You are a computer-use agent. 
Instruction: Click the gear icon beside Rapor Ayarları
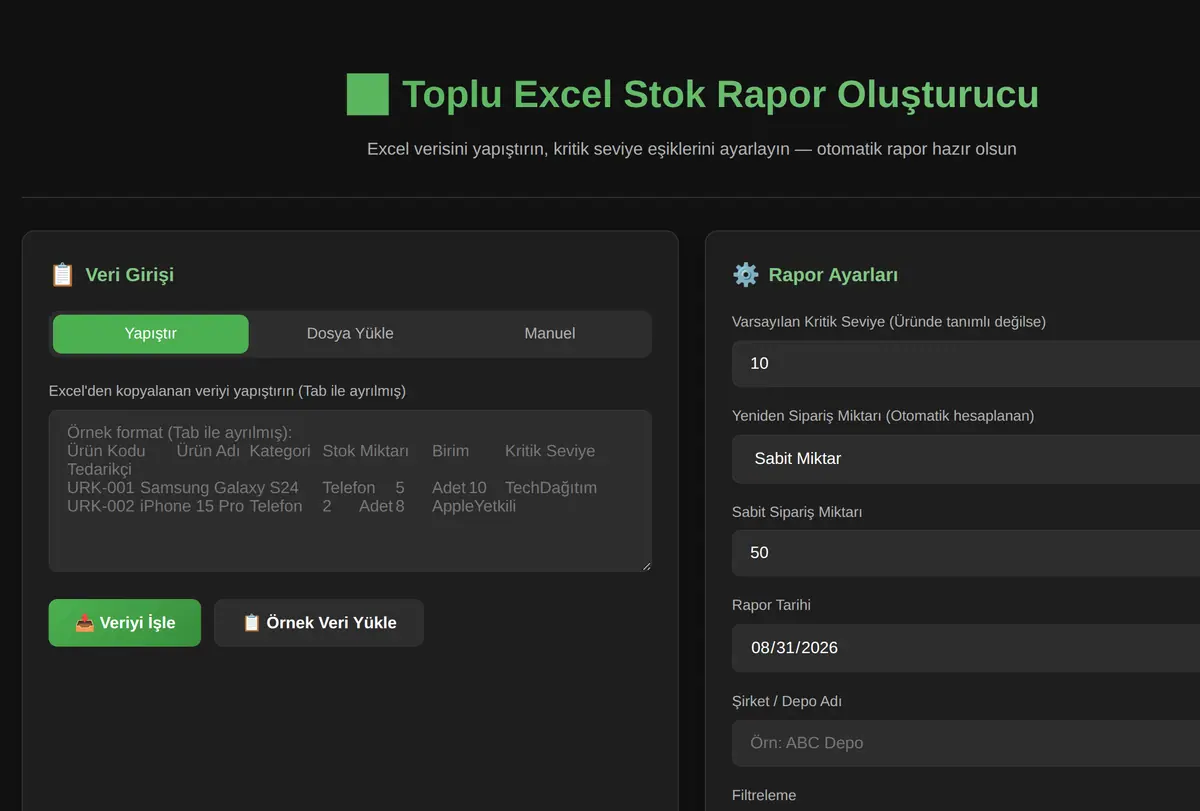[x=745, y=275]
